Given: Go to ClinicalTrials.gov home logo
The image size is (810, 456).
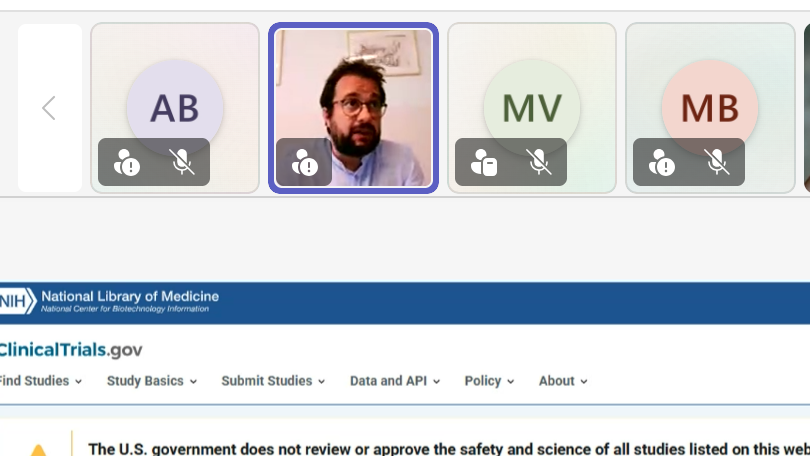Looking at the screenshot, I should [71, 350].
